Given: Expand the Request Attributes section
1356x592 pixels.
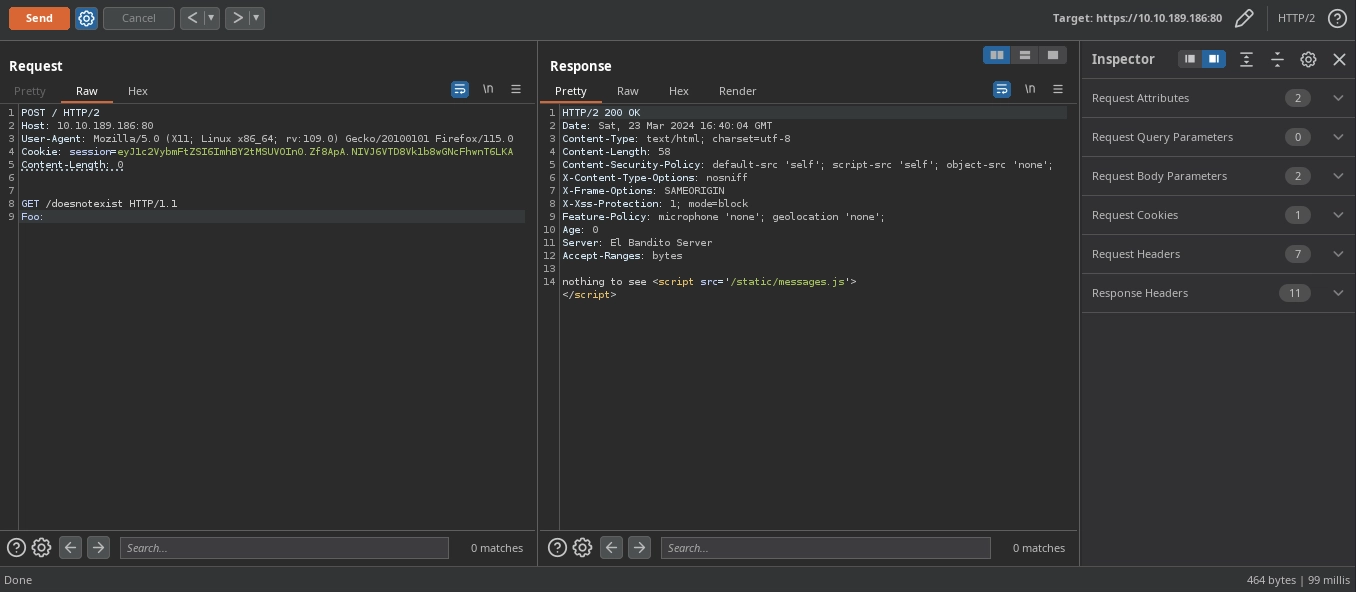Looking at the screenshot, I should tap(1338, 98).
